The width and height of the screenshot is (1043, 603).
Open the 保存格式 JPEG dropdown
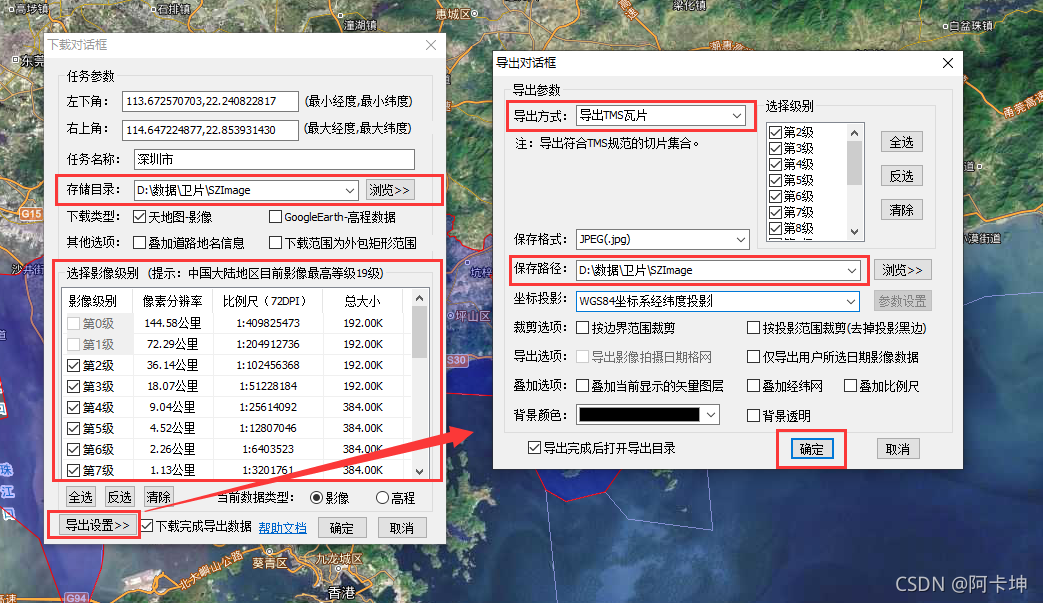click(x=740, y=239)
